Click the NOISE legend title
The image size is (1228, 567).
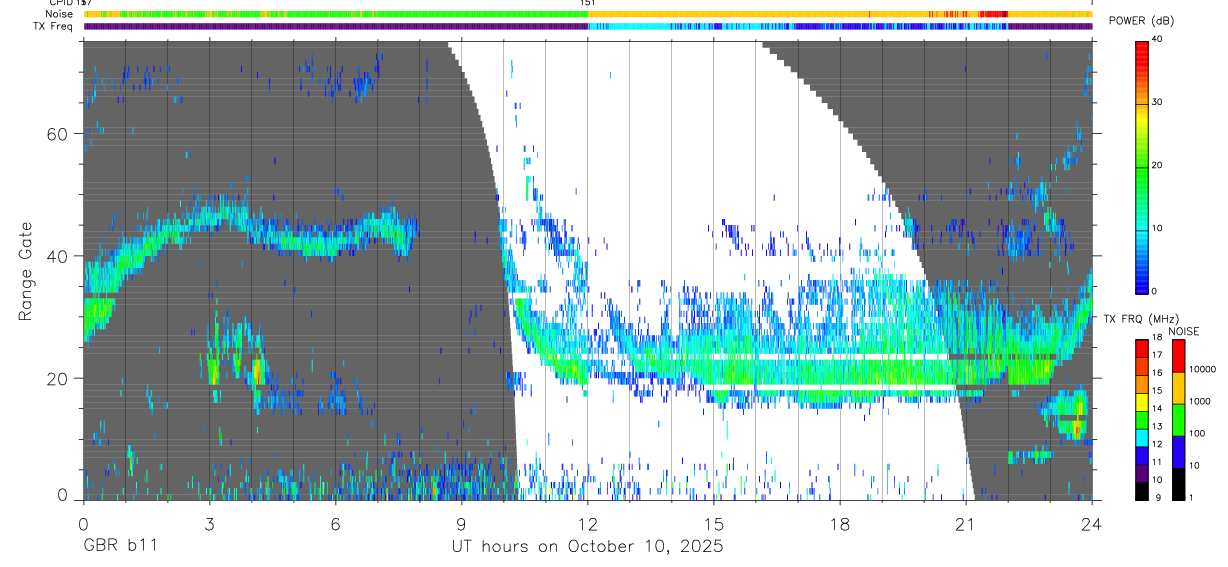(1184, 331)
